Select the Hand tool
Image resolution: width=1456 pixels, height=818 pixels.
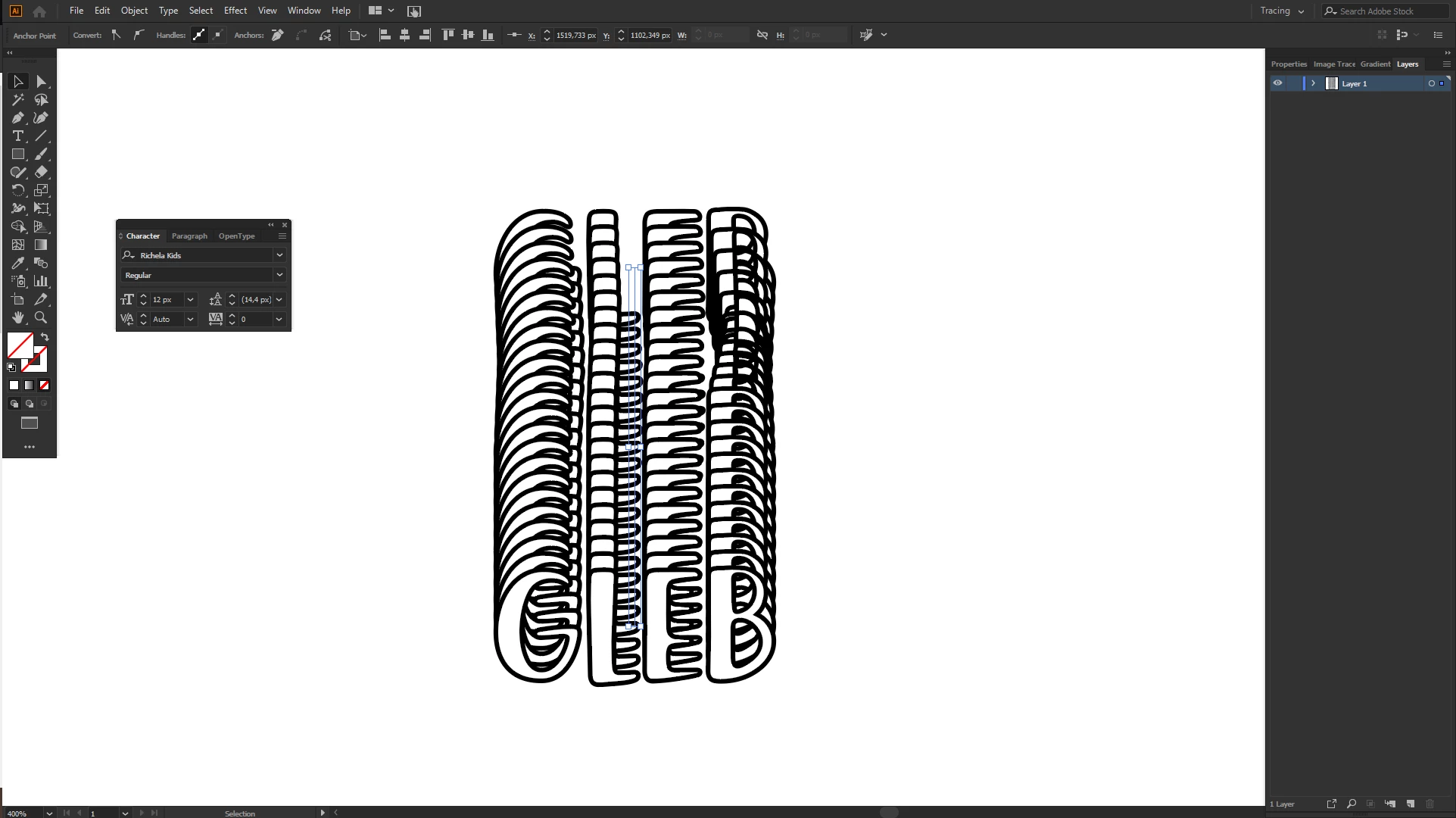17,318
